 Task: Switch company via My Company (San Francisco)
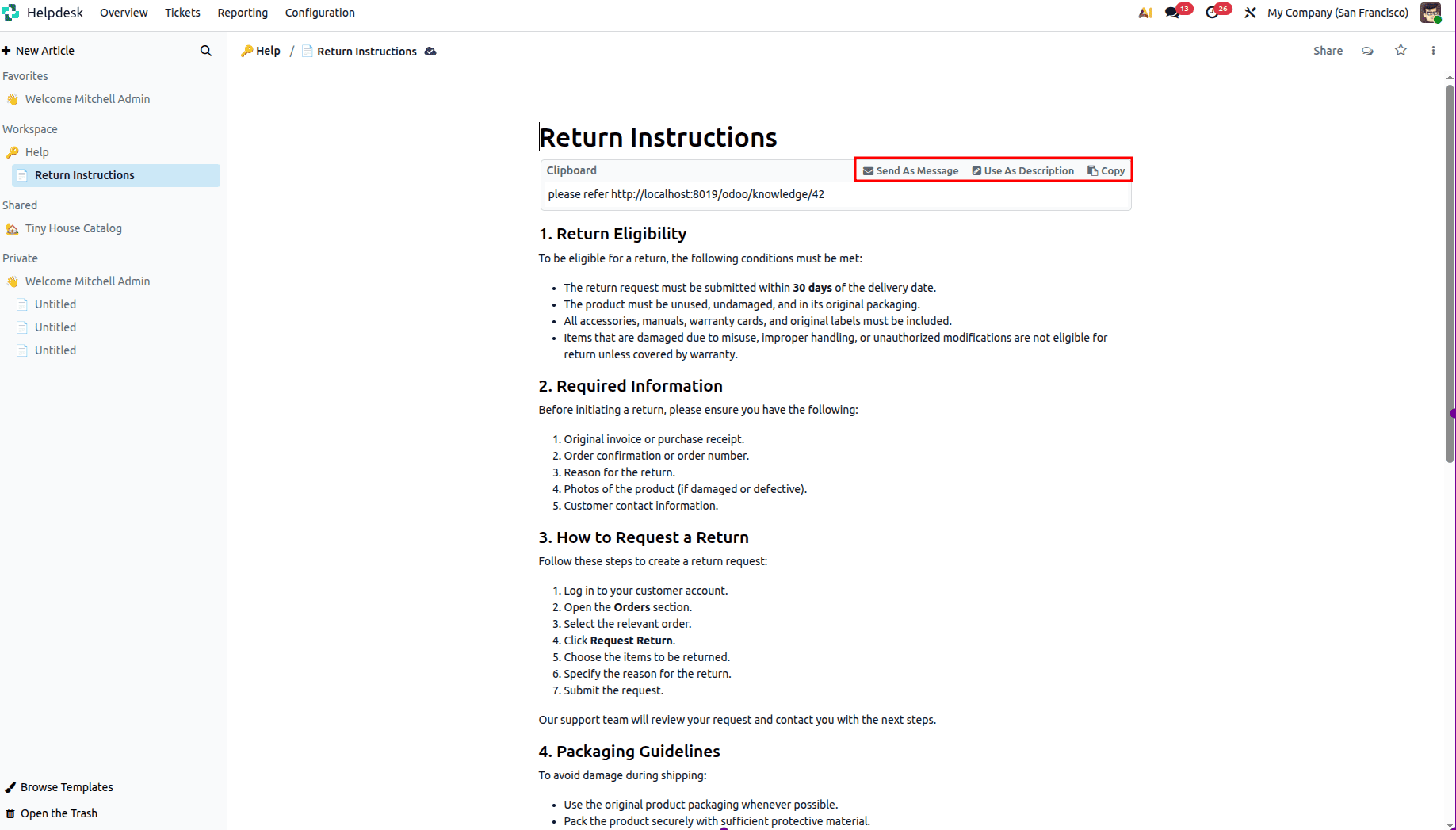pyautogui.click(x=1338, y=13)
